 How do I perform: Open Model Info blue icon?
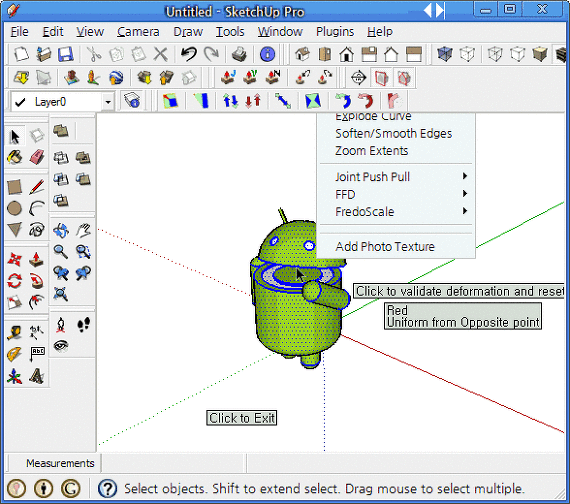pyautogui.click(x=267, y=55)
